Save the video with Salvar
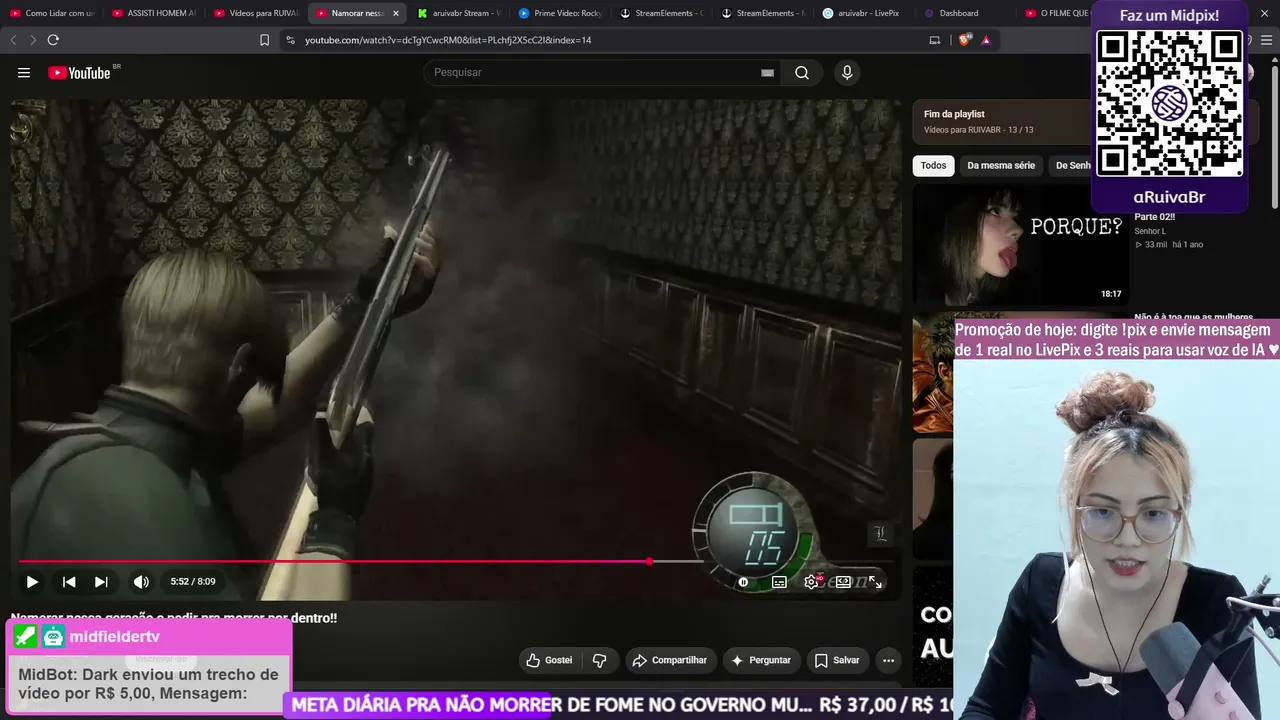 pos(837,660)
